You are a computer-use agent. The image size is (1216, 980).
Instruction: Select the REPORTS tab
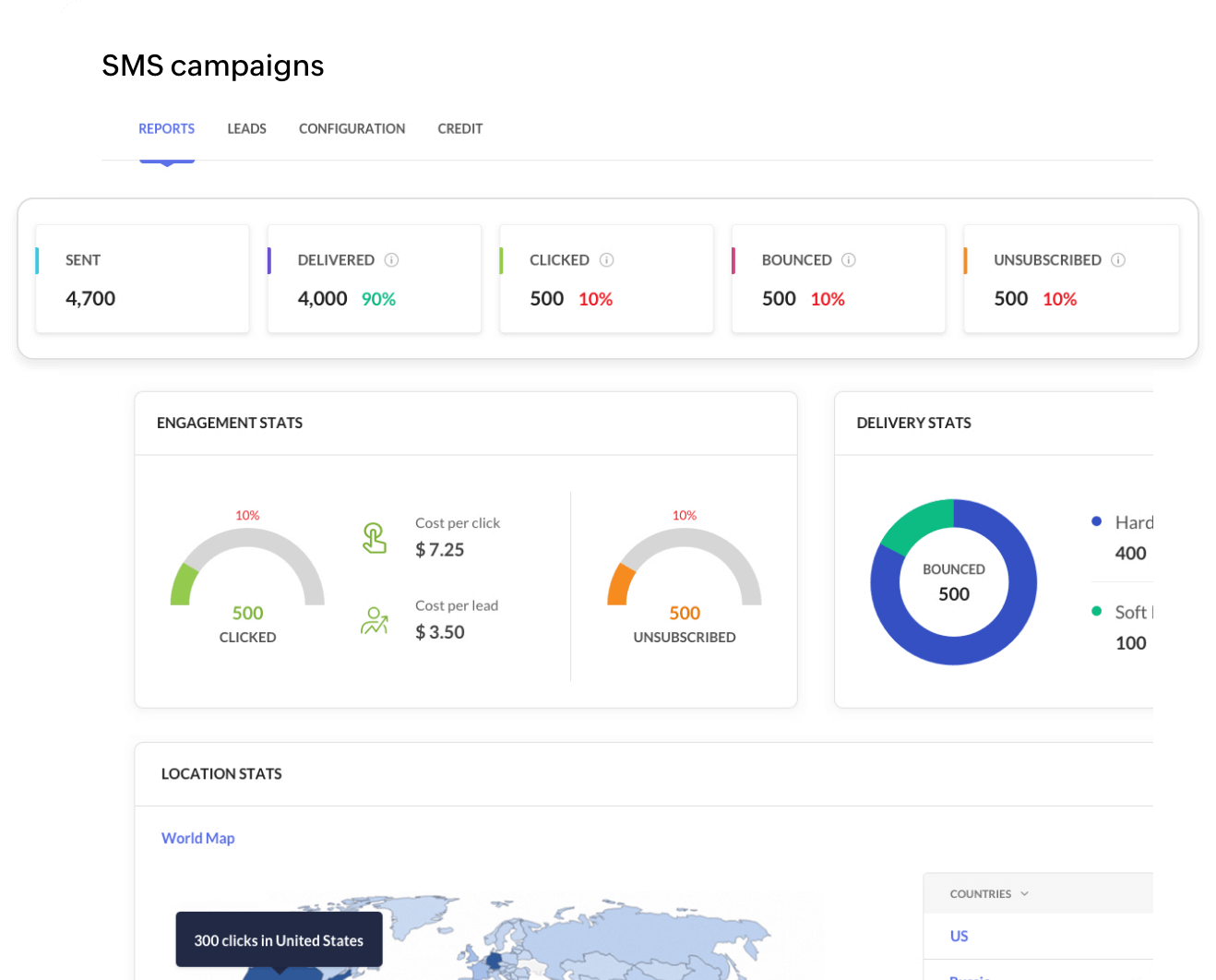166,128
